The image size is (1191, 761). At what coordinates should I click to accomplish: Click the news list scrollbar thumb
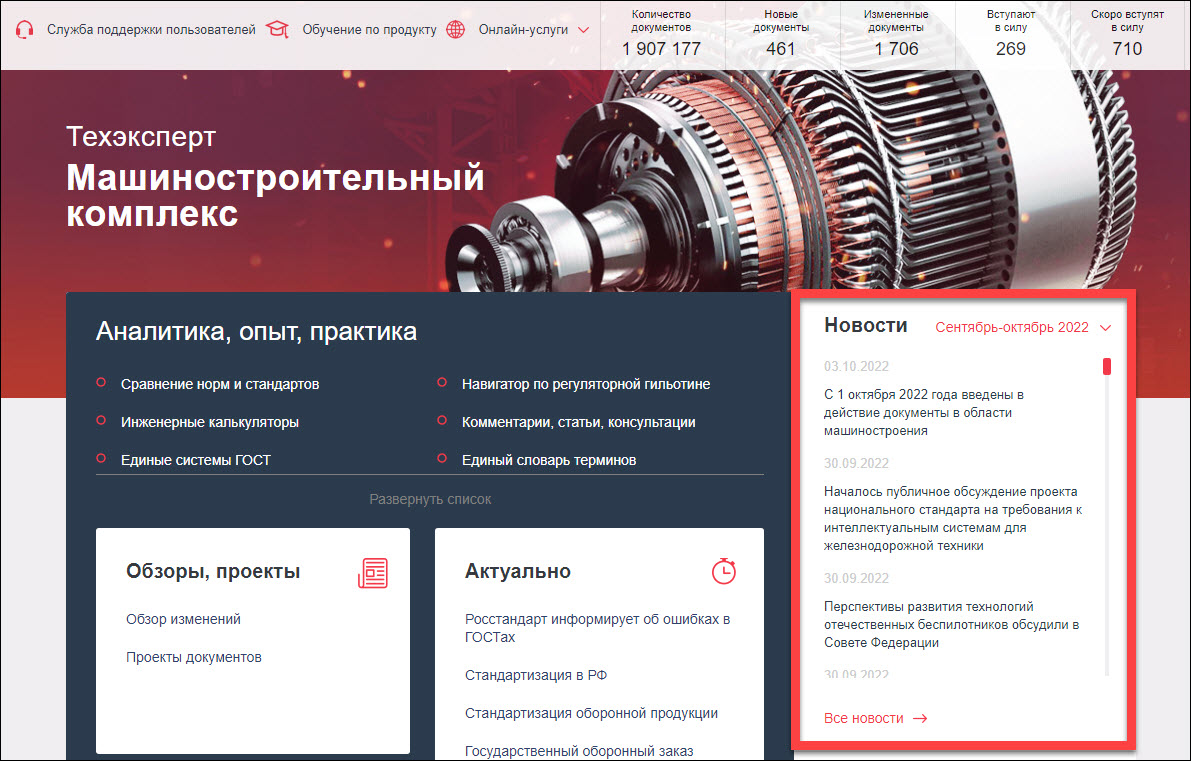click(1107, 366)
